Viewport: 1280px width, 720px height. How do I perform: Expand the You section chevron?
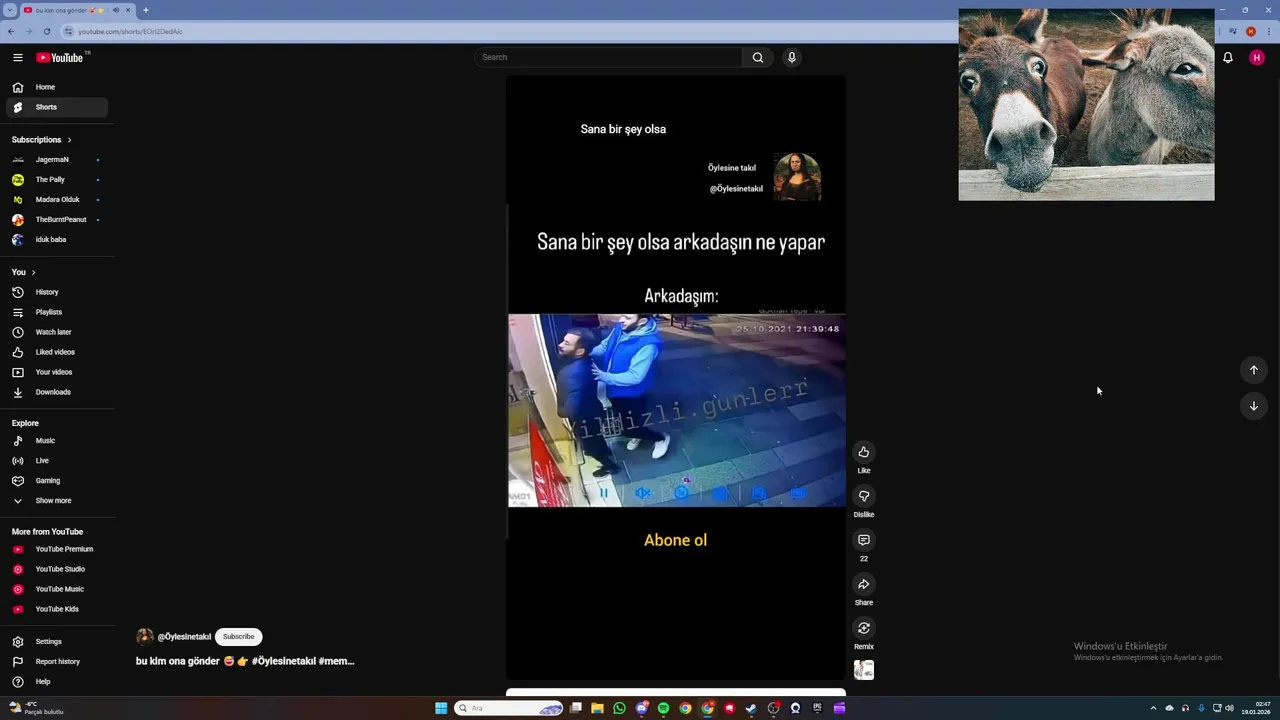click(x=33, y=272)
